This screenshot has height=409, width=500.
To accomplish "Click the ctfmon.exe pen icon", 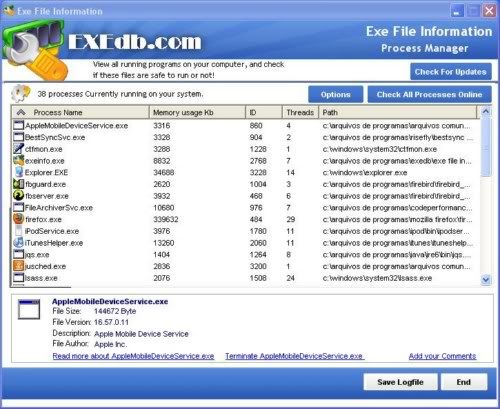I will [x=19, y=149].
